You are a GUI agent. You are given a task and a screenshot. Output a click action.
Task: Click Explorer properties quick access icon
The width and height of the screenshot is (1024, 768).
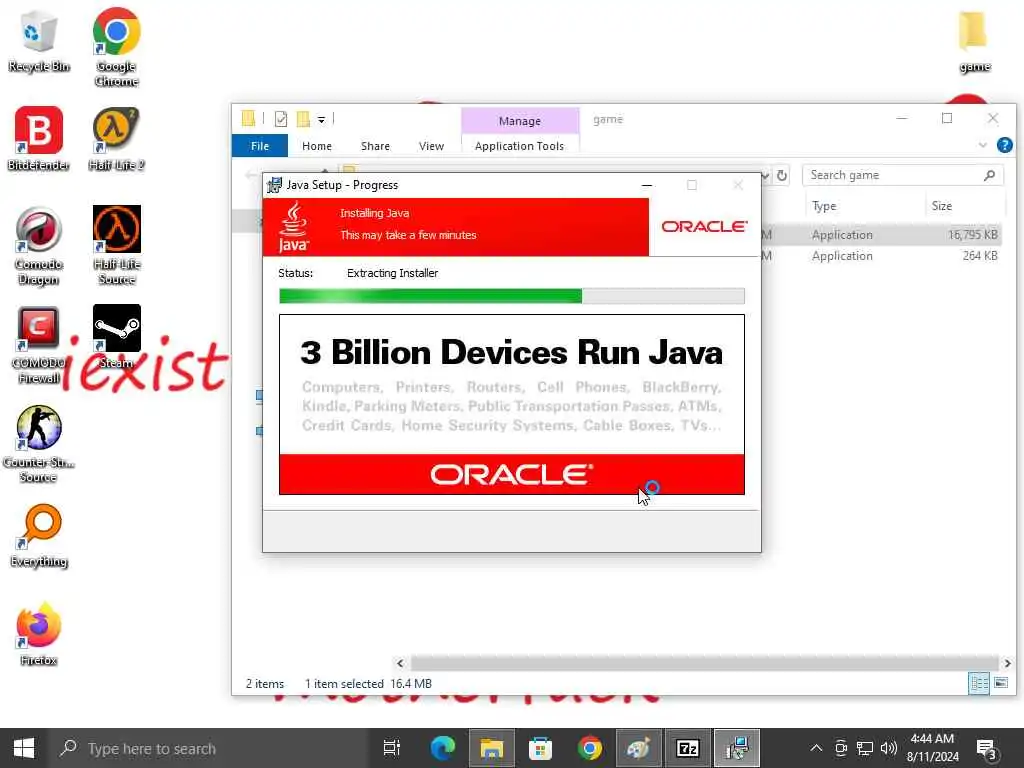(281, 119)
